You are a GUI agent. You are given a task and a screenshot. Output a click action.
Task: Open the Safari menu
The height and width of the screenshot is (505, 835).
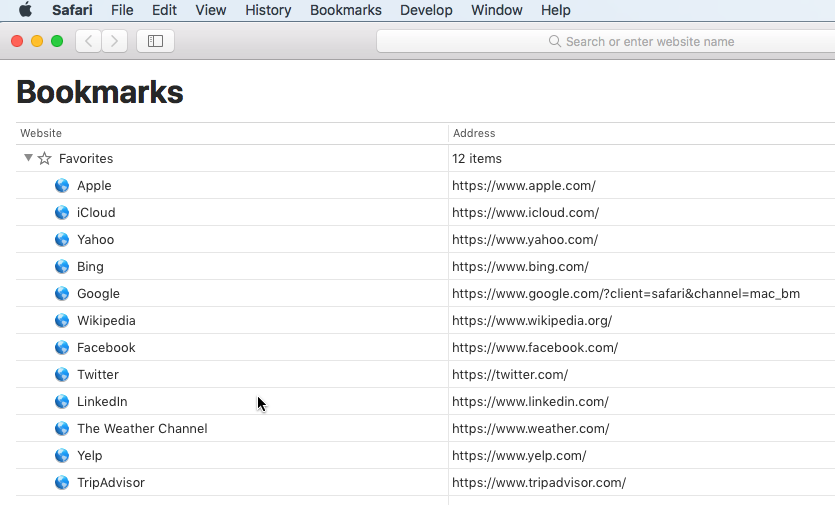[72, 10]
